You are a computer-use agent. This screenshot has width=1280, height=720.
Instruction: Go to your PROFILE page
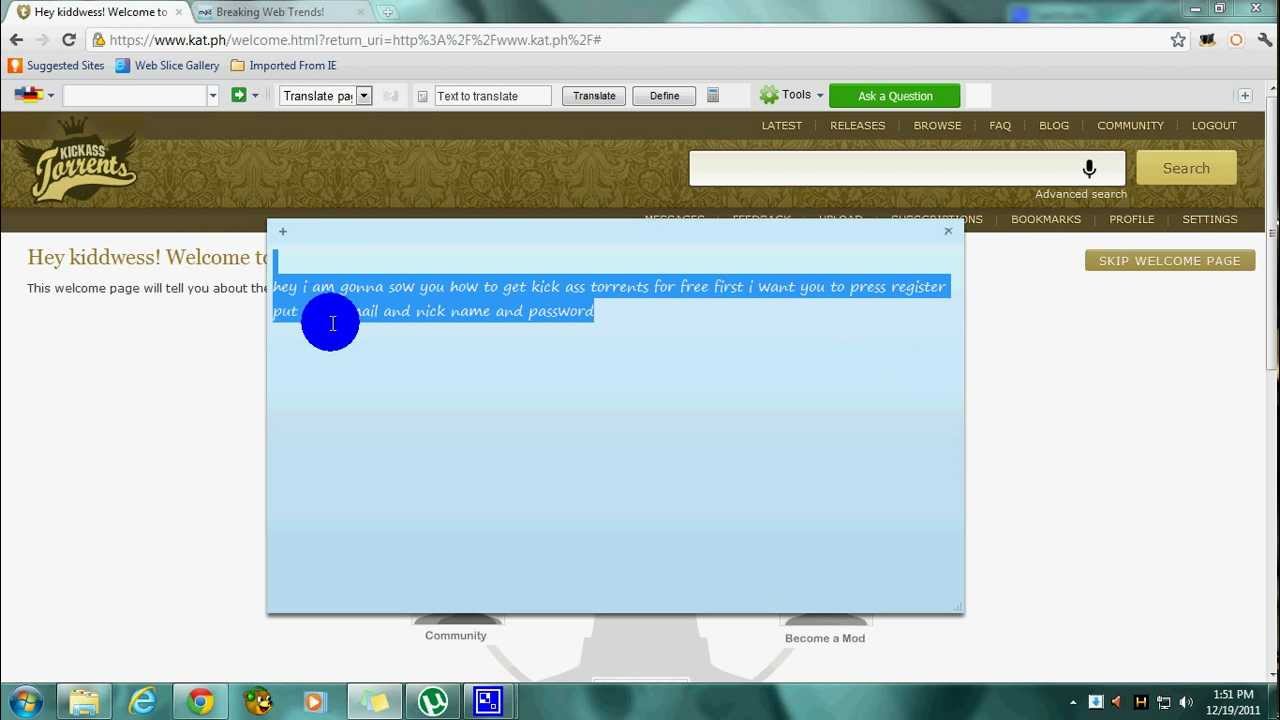pyautogui.click(x=1132, y=219)
